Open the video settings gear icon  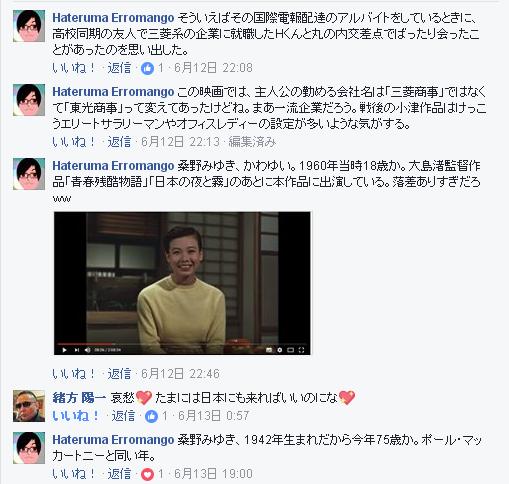coord(280,350)
